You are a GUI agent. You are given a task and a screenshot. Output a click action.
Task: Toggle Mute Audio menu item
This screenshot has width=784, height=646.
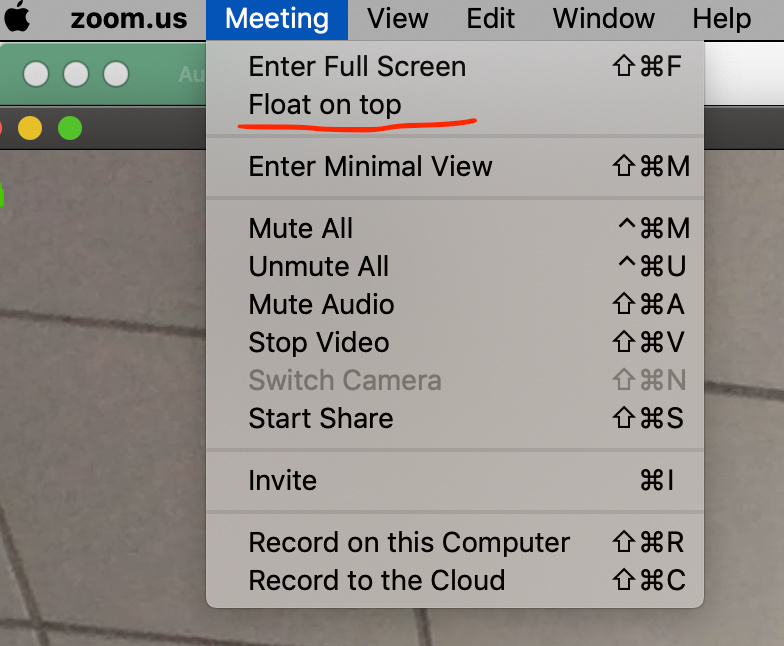point(455,304)
